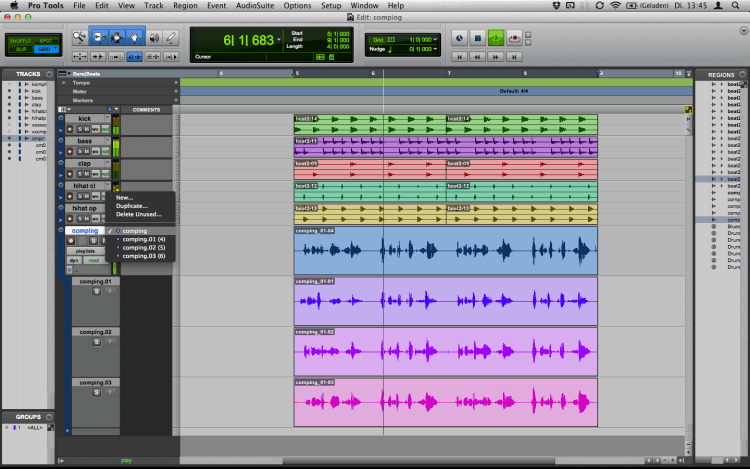Enable Shuffle edit mode
The width and height of the screenshot is (750, 469).
[21, 41]
